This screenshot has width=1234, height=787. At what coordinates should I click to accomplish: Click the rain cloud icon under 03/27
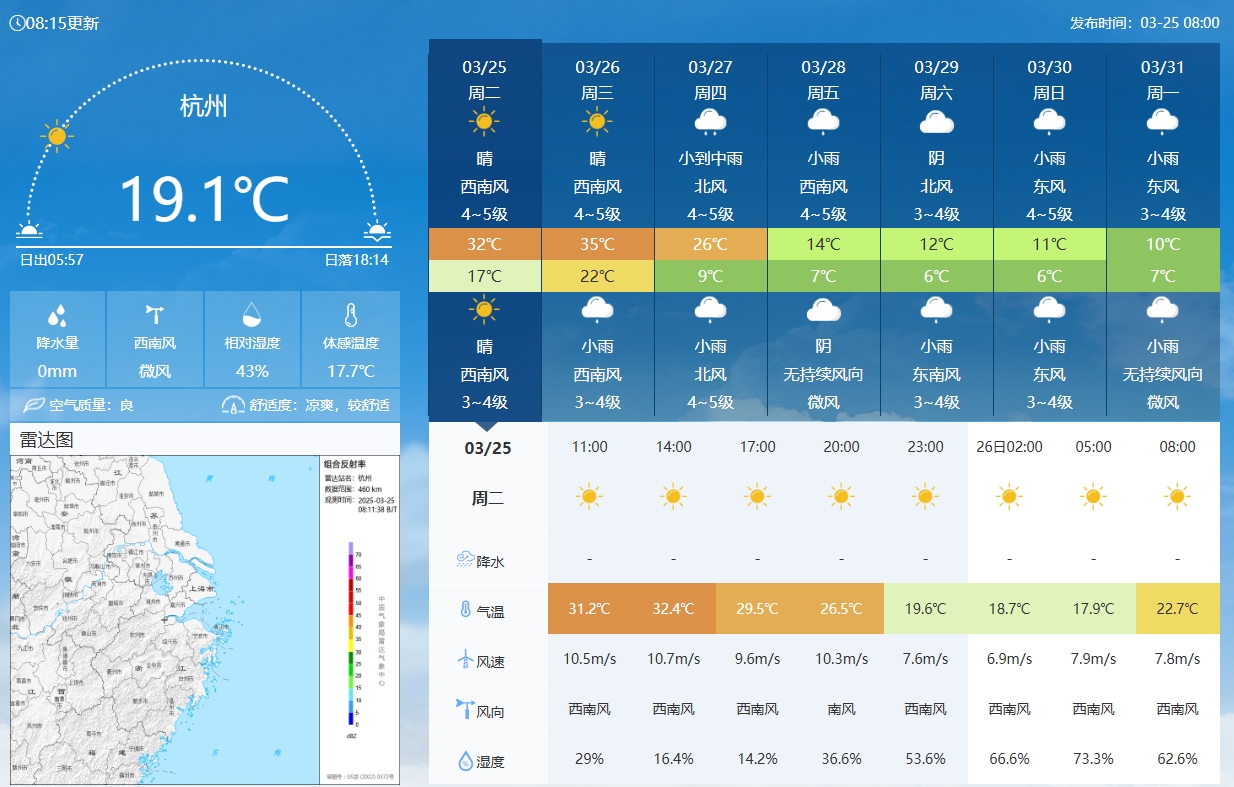[x=710, y=122]
